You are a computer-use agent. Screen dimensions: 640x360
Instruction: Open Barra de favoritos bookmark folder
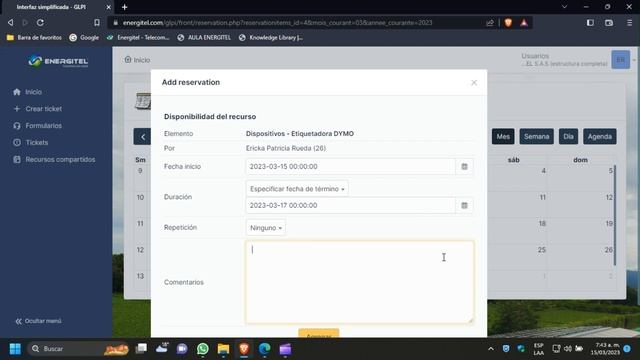(34, 38)
